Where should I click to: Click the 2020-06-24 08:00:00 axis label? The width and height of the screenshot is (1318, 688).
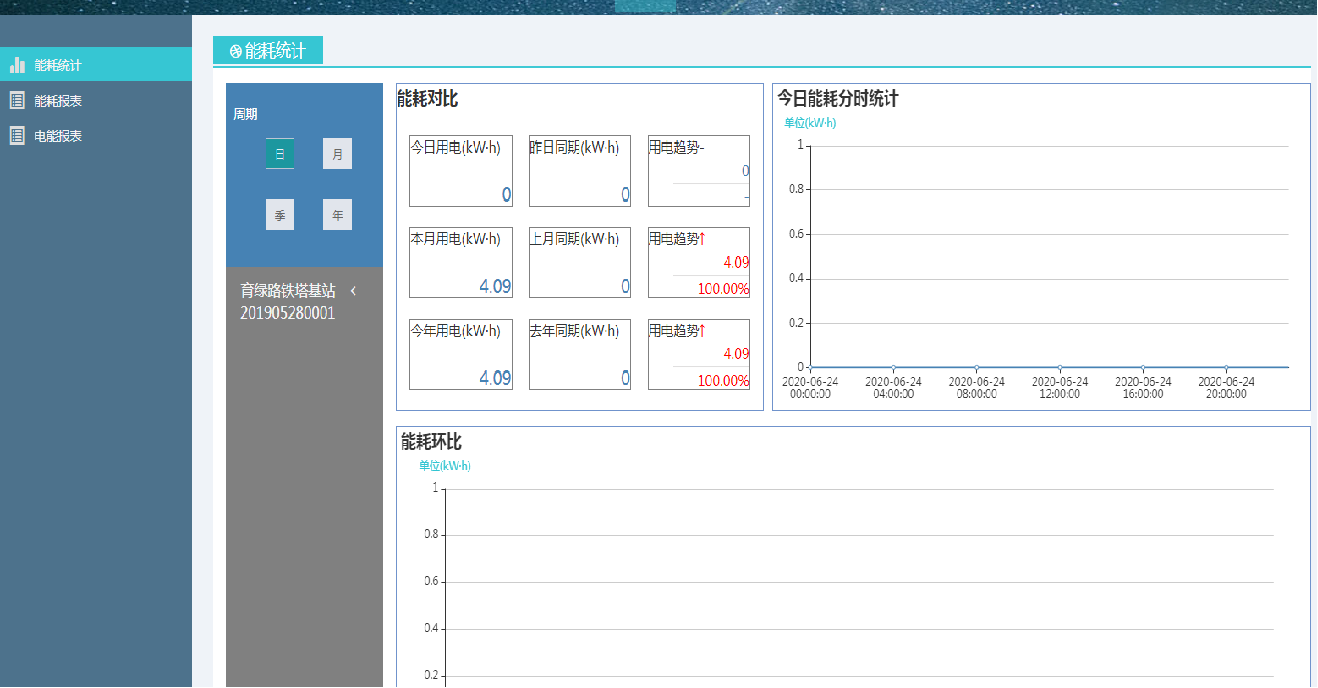click(977, 388)
